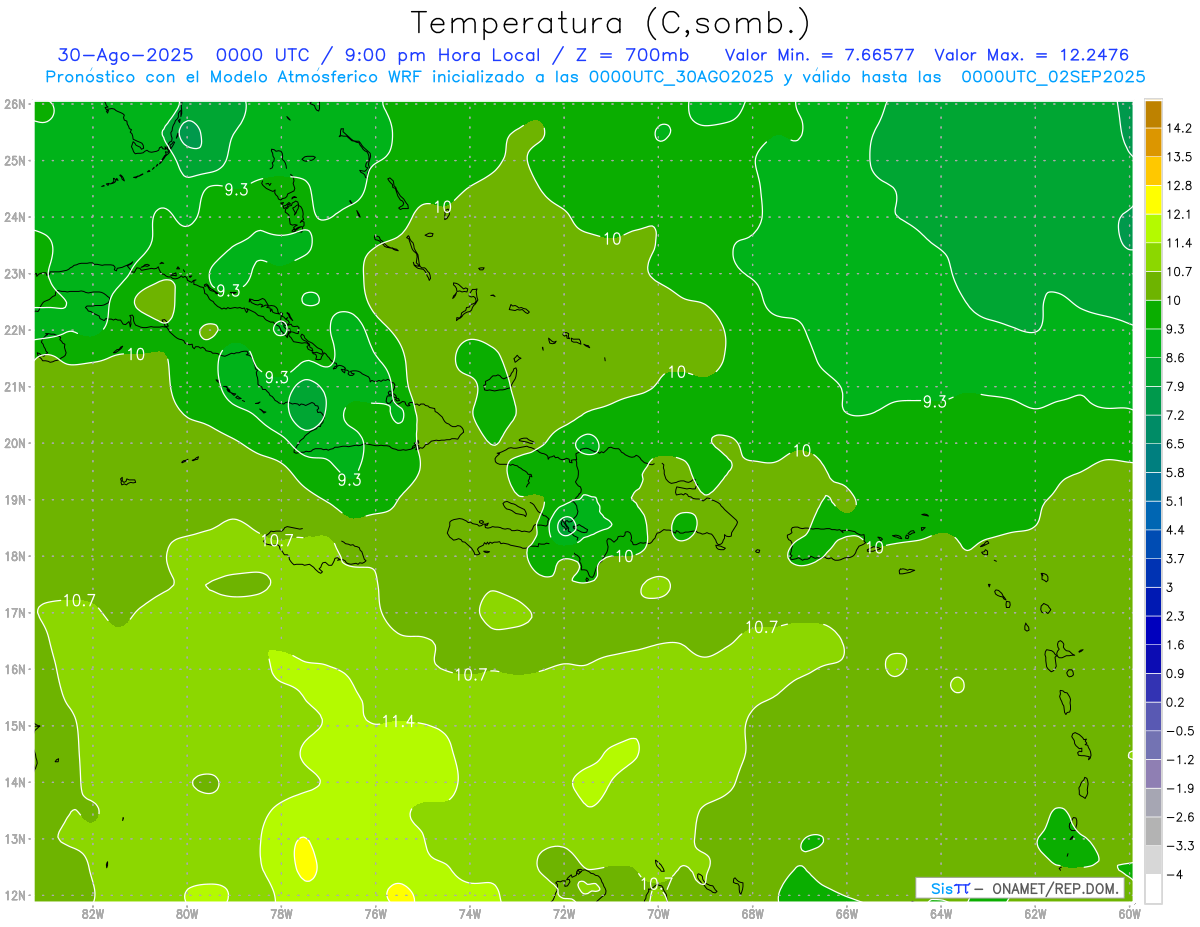Click the '0000UTC_02SEP2025' valid-until timestamp

click(x=1053, y=76)
